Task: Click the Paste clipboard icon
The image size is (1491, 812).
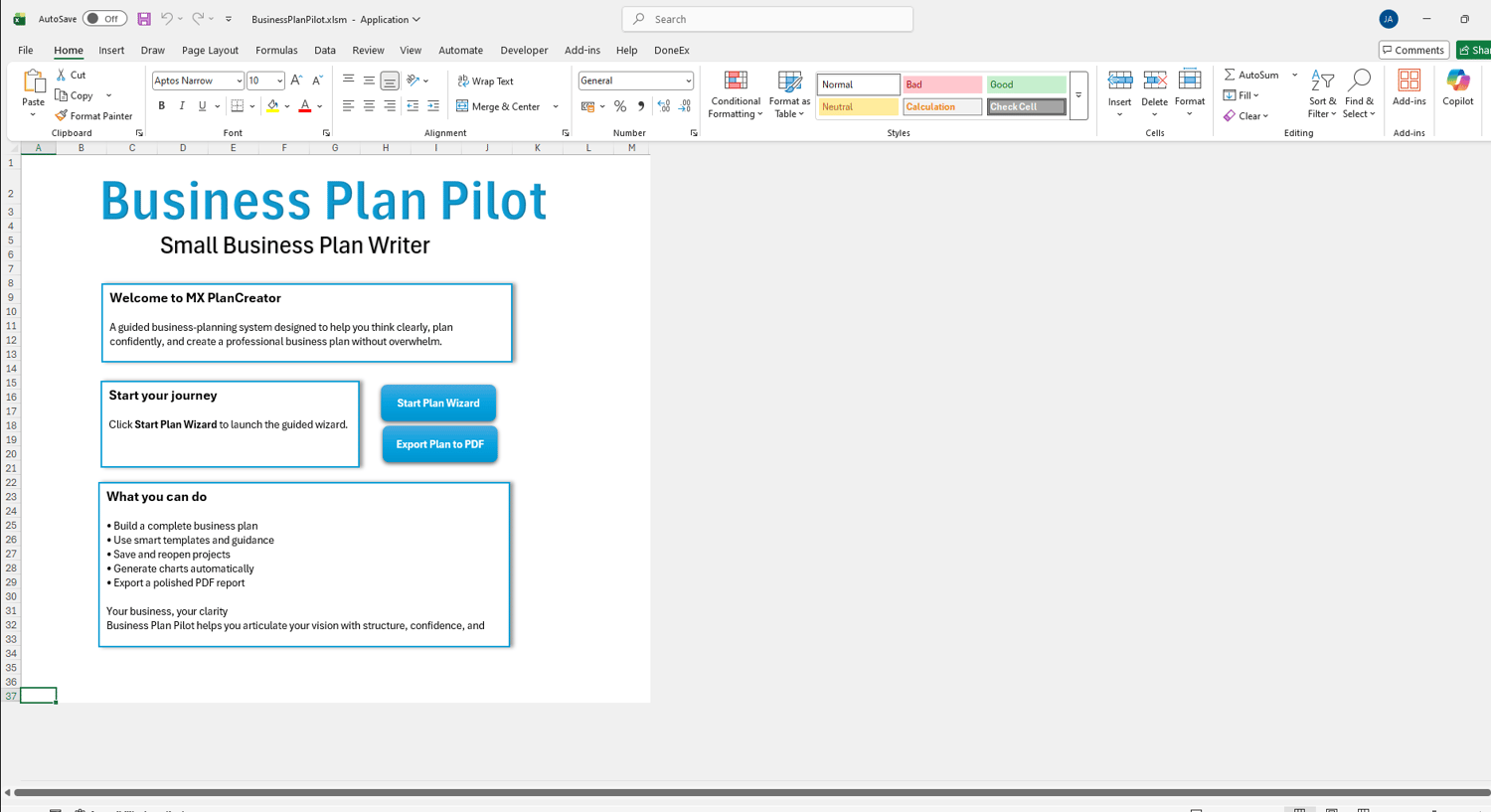Action: tap(33, 81)
